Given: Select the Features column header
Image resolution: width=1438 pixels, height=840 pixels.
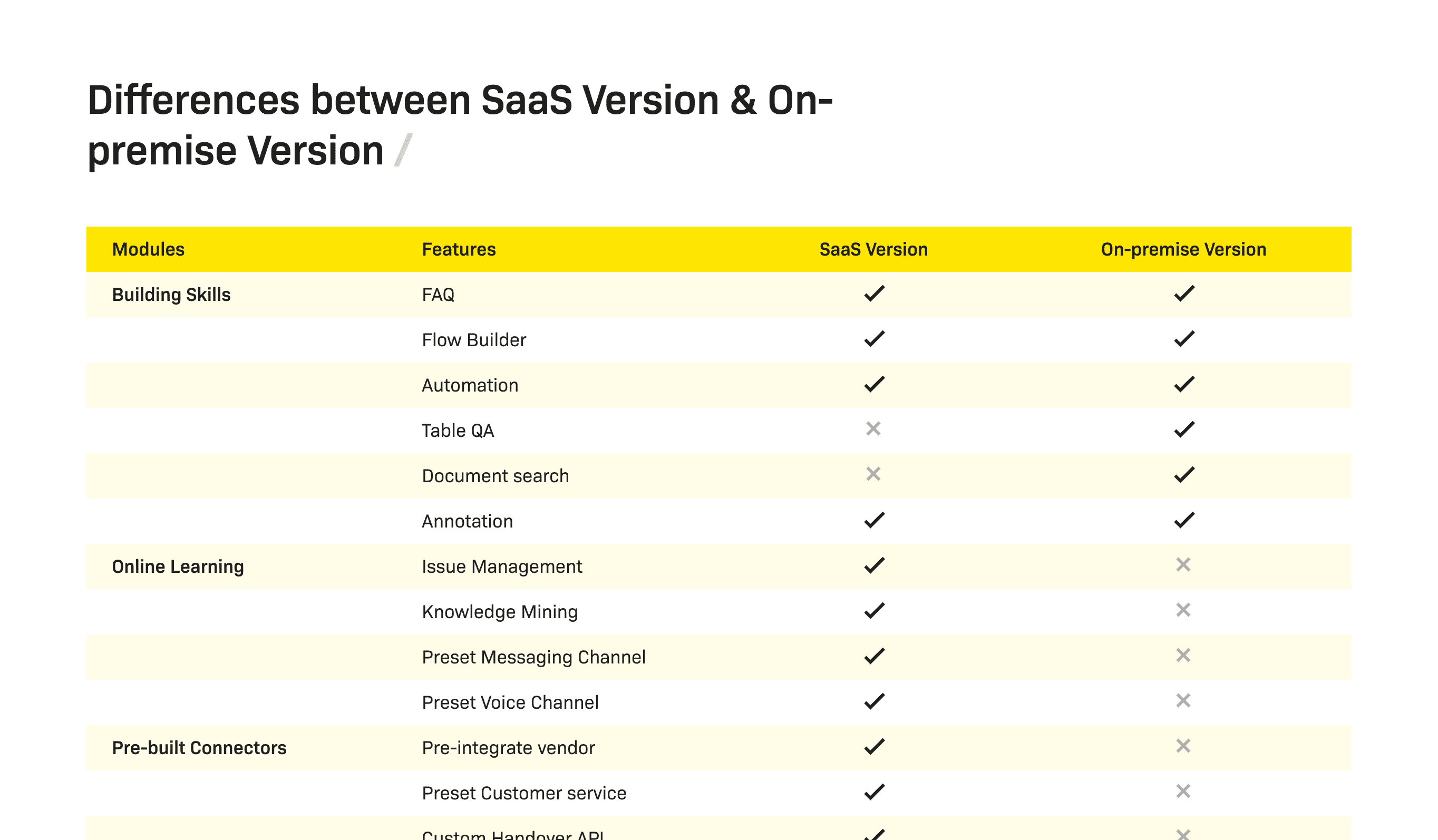Looking at the screenshot, I should pyautogui.click(x=459, y=249).
